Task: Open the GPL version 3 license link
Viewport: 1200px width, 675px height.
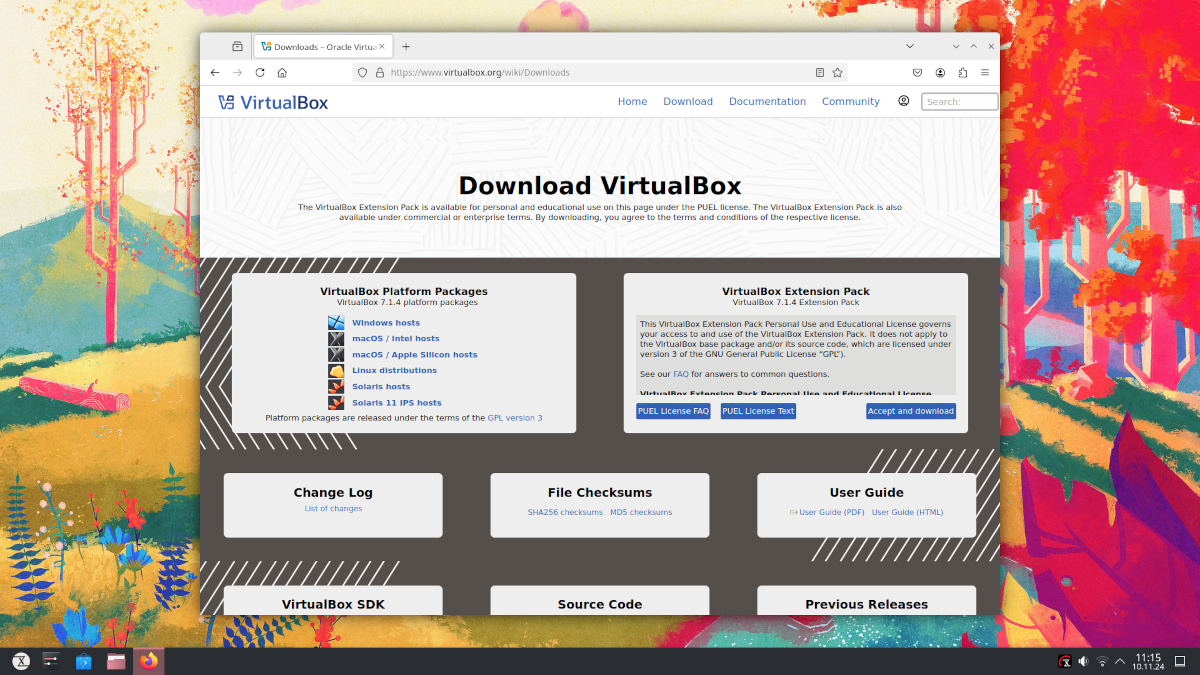Action: [515, 418]
